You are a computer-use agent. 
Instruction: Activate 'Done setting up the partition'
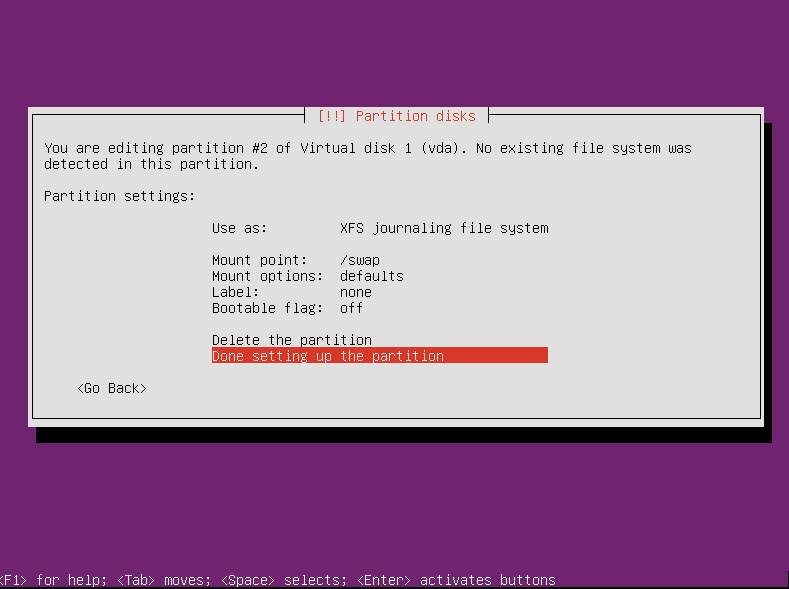380,356
